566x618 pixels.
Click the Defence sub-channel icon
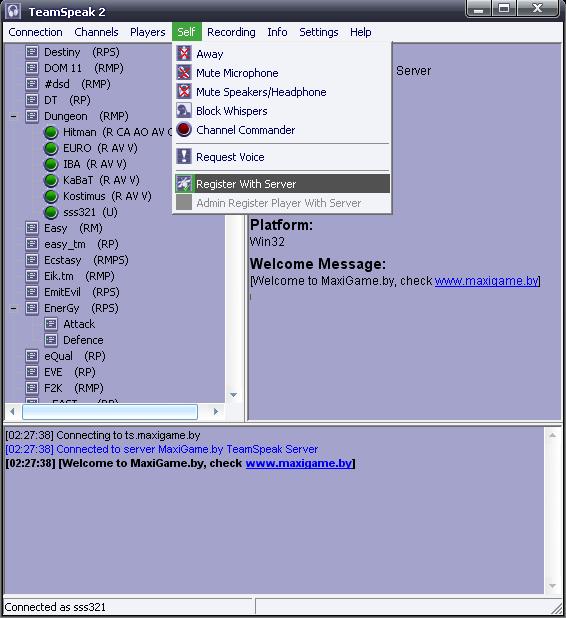point(51,340)
